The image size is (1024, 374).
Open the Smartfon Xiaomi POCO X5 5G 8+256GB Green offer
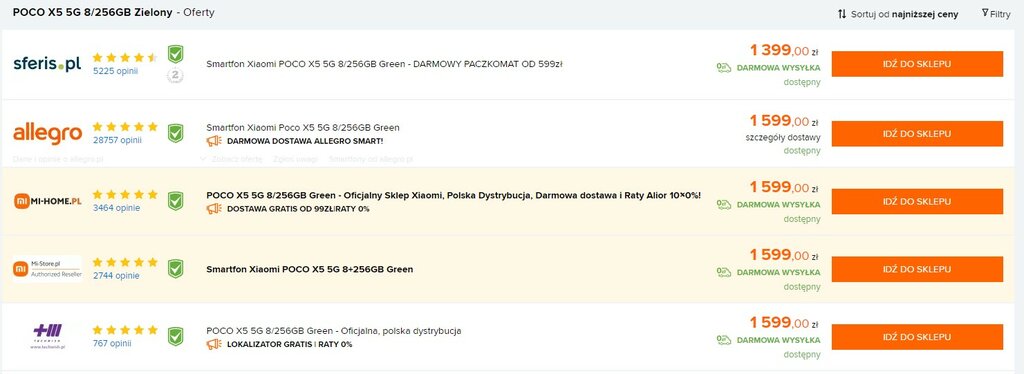[310, 269]
